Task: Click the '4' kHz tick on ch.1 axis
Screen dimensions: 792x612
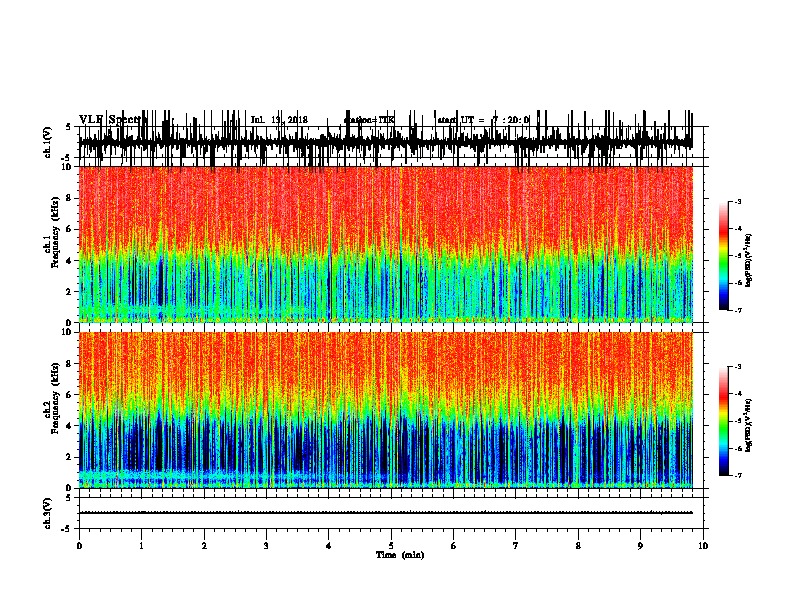Action: pyautogui.click(x=70, y=261)
